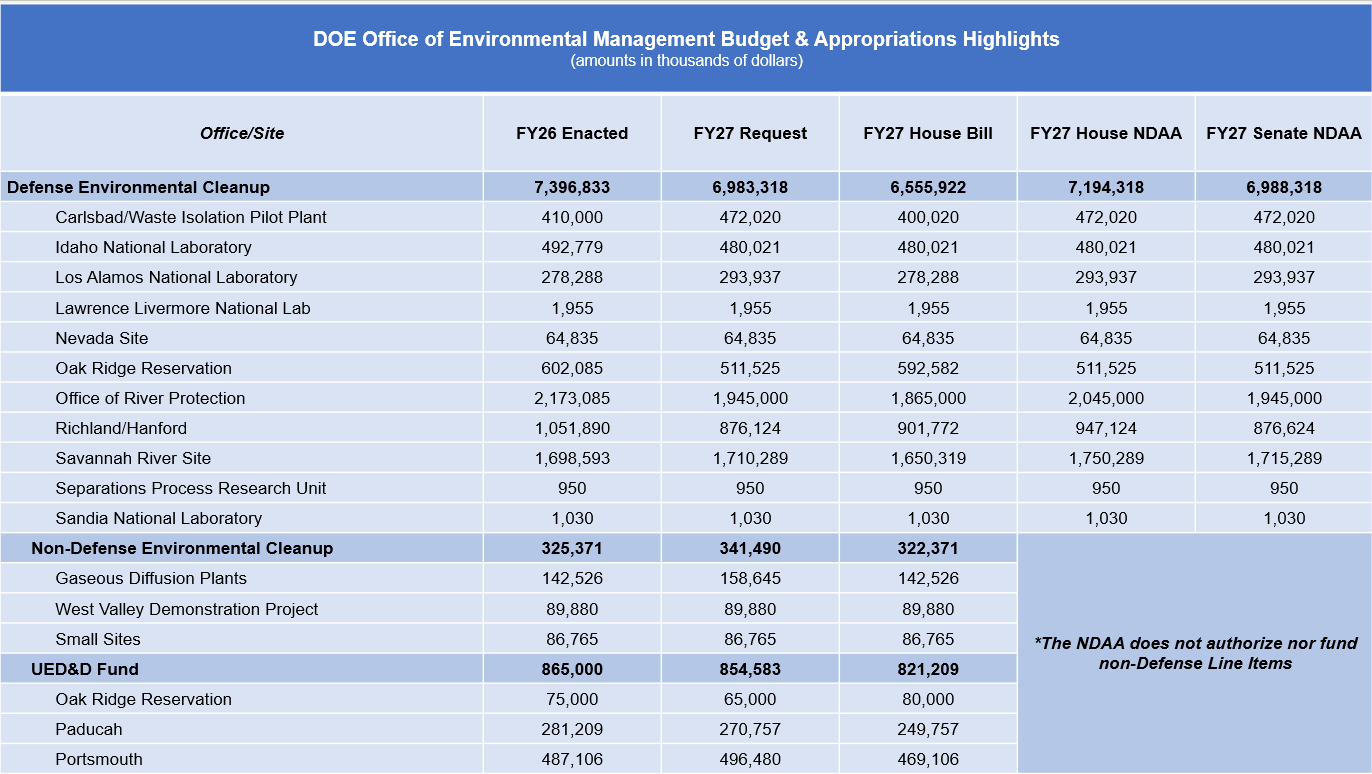Viewport: 1372px width, 774px height.
Task: Click the value 6,555,922 in House Bill column
Action: pos(928,187)
